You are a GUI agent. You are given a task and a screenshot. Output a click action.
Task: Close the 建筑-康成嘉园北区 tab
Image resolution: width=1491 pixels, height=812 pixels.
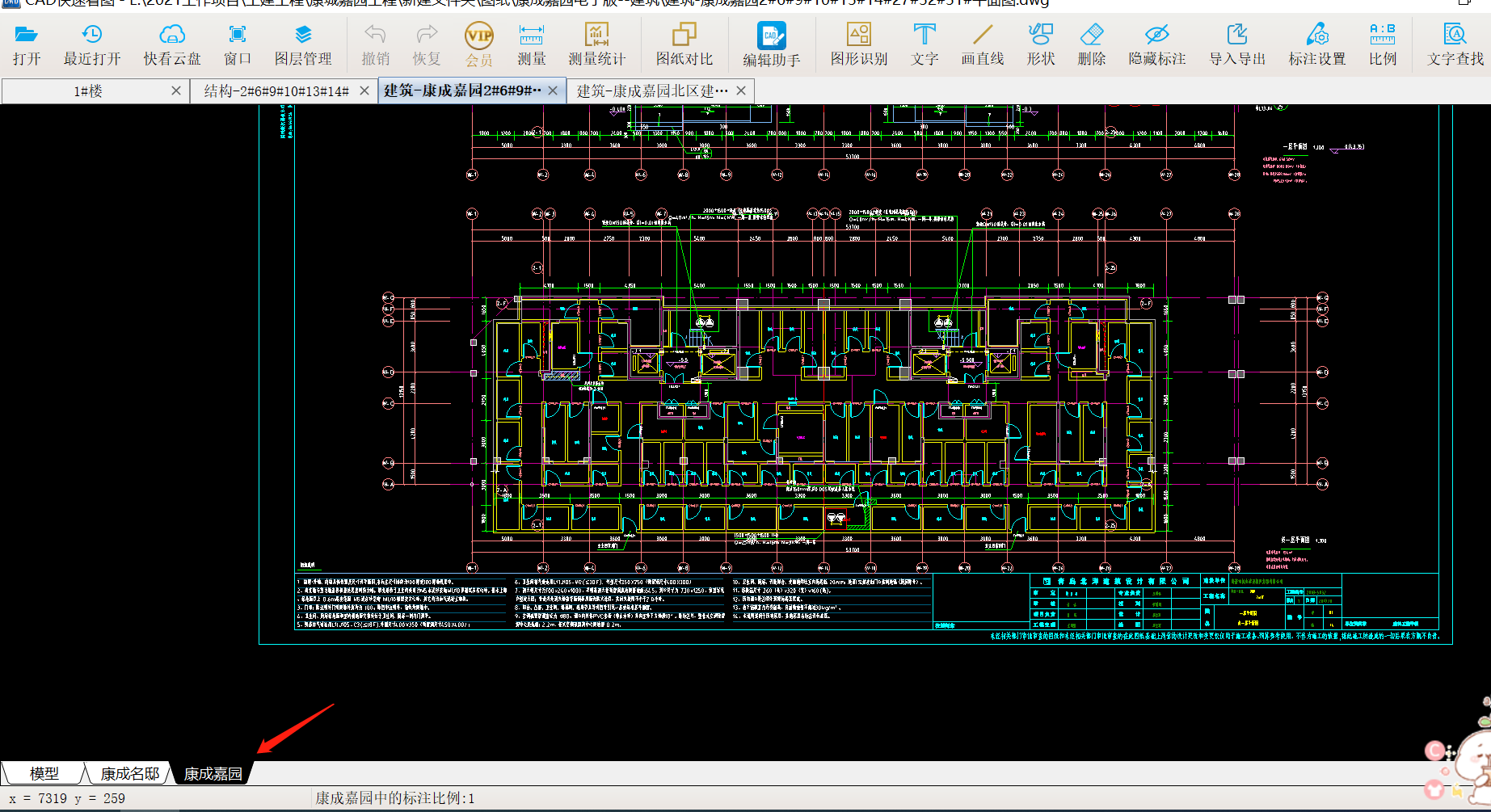coord(741,90)
